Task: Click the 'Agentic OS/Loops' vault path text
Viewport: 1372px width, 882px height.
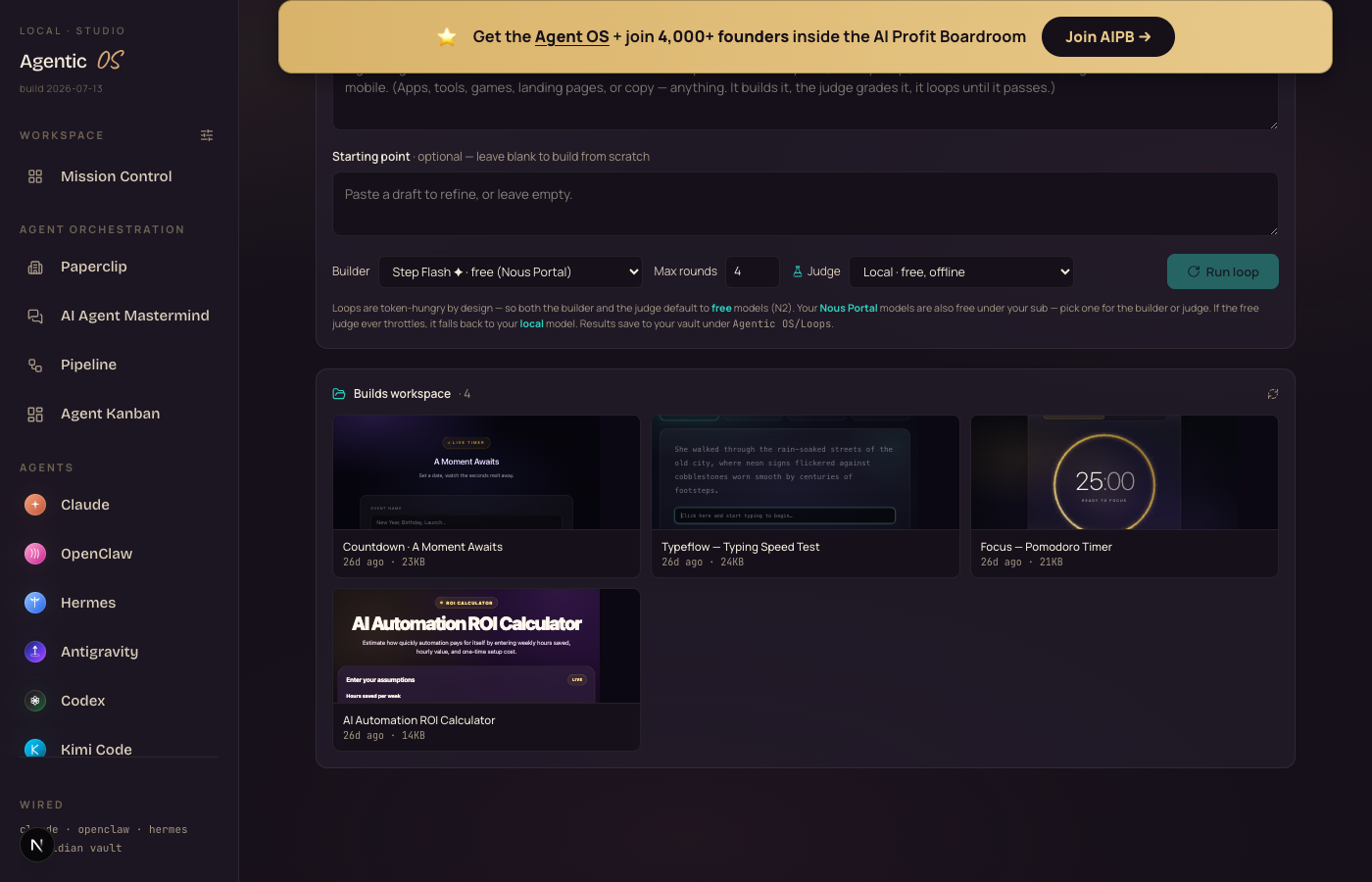Action: (782, 324)
